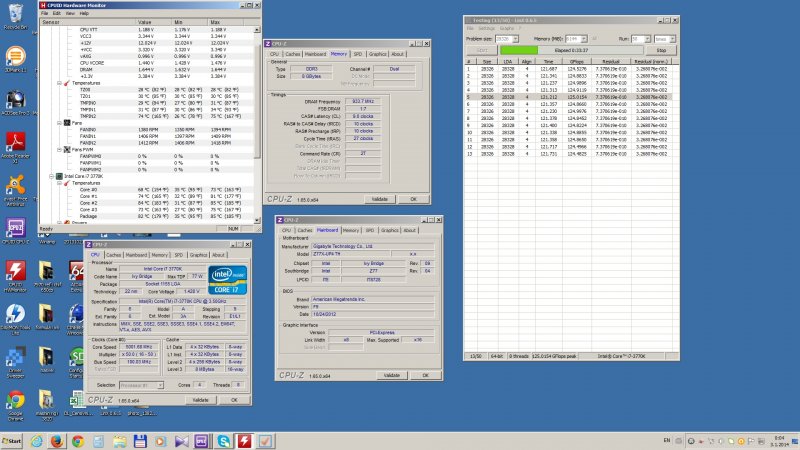The height and width of the screenshot is (450, 800).
Task: Switch to SPD tab in CPU-Z Memory window
Action: click(x=358, y=54)
